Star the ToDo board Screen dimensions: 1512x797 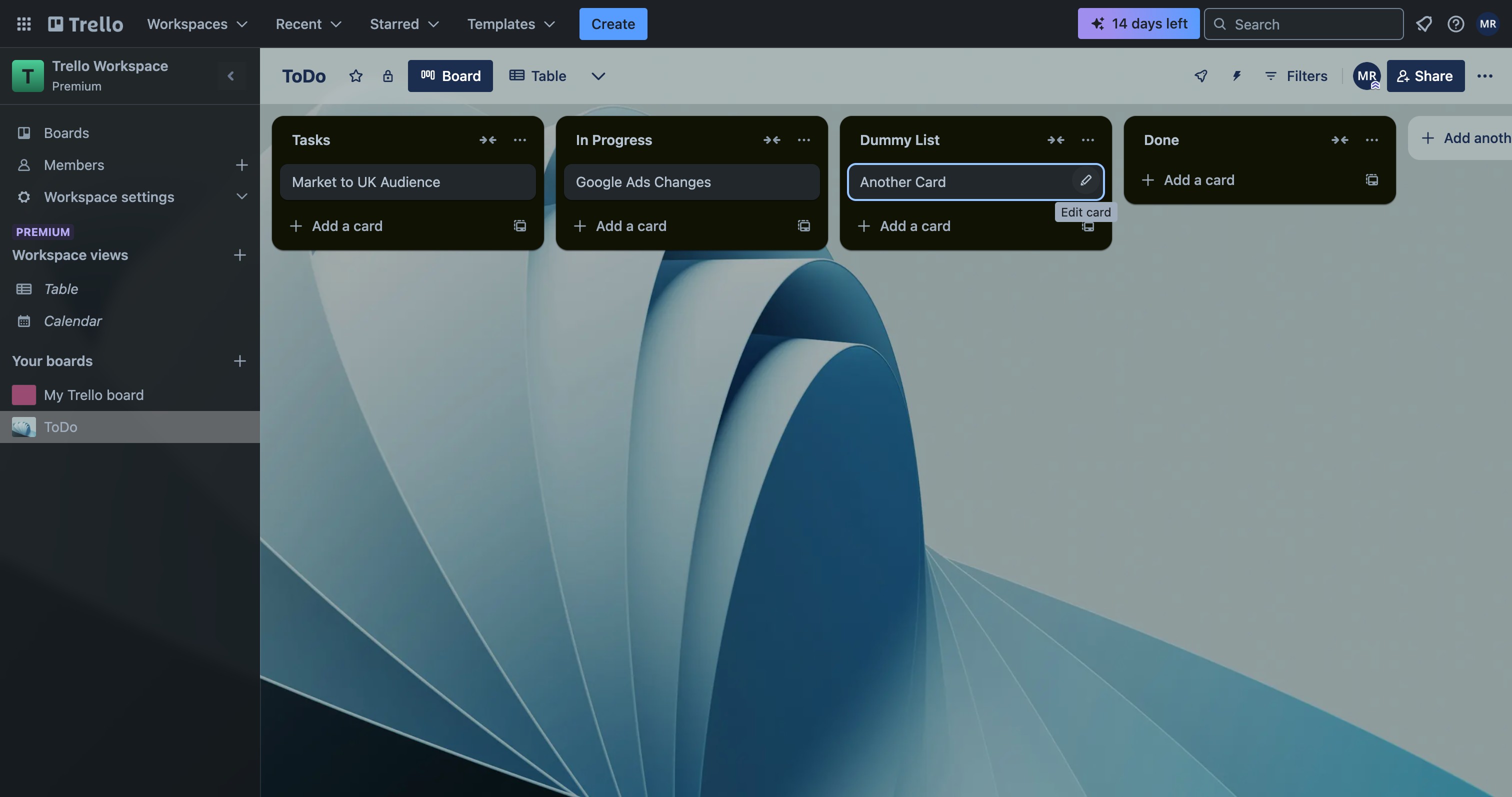[355, 76]
